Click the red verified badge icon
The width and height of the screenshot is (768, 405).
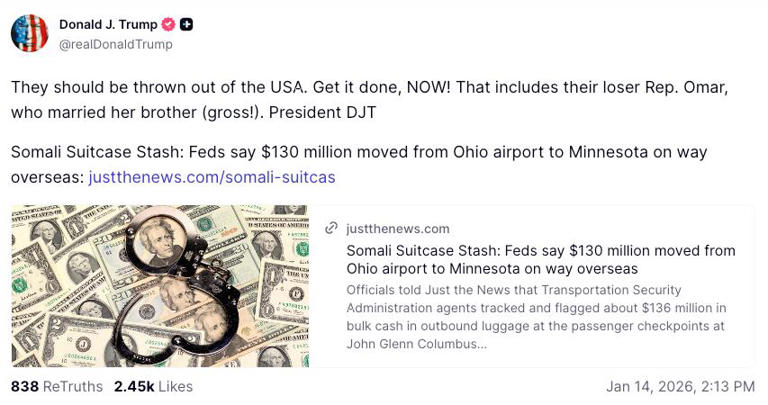click(x=168, y=24)
